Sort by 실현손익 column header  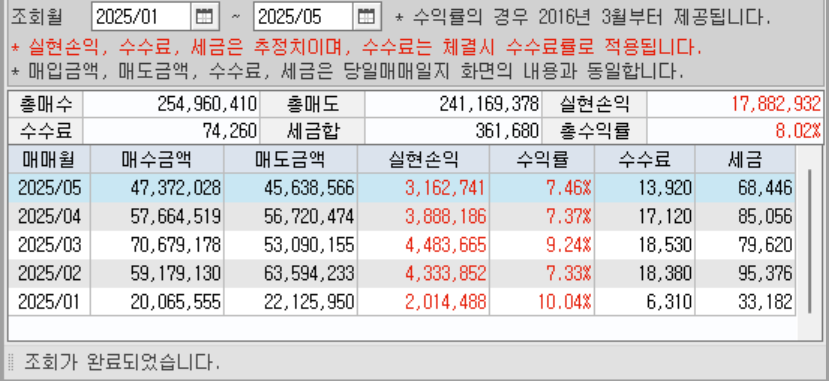(423, 159)
